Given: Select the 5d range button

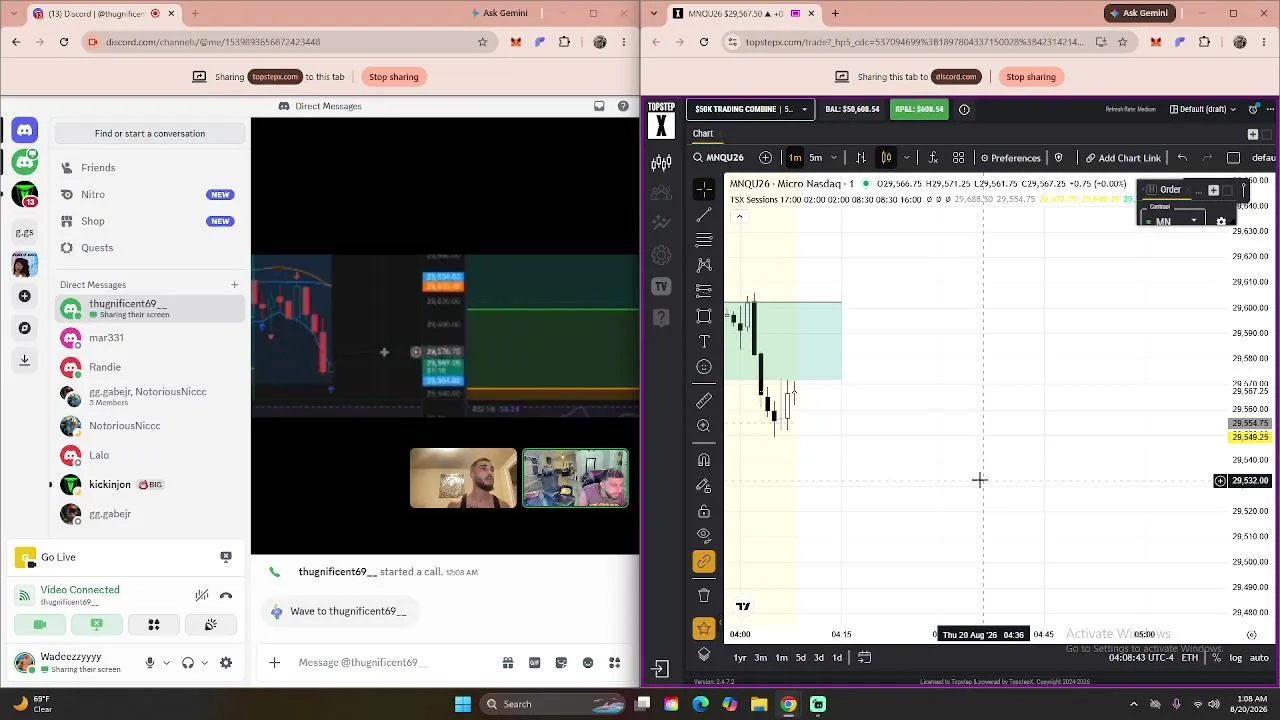Looking at the screenshot, I should coord(800,657).
